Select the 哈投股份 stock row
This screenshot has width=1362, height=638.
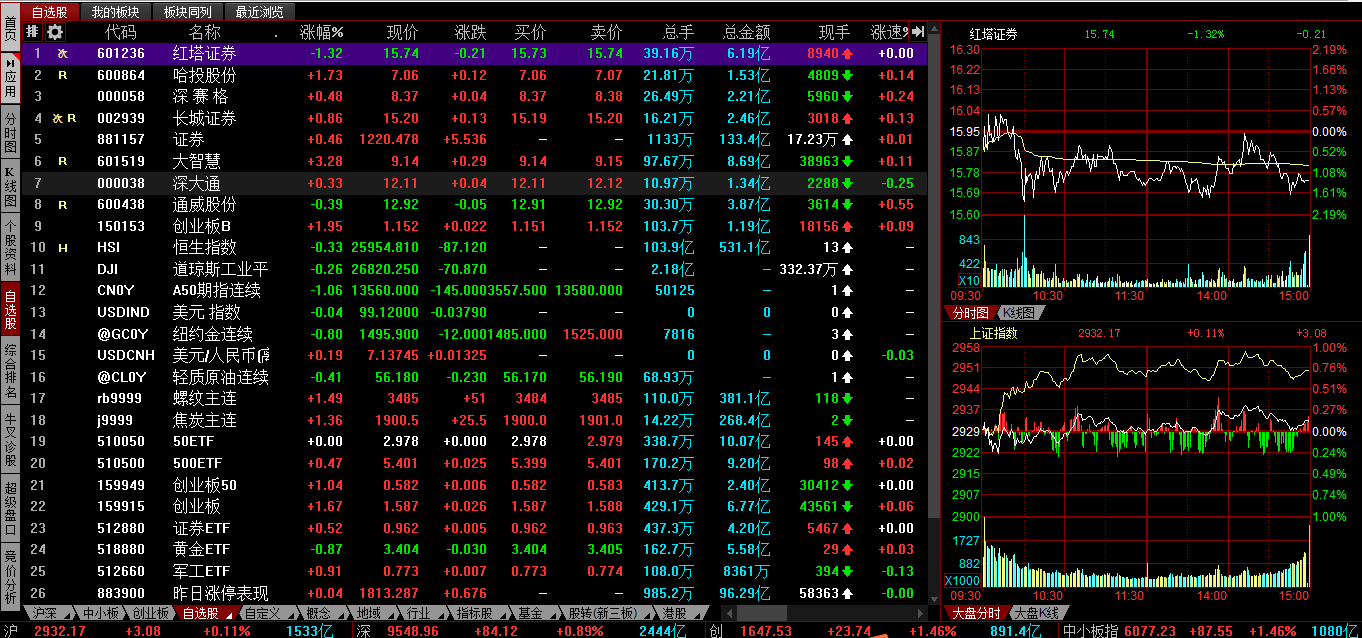pyautogui.click(x=475, y=75)
